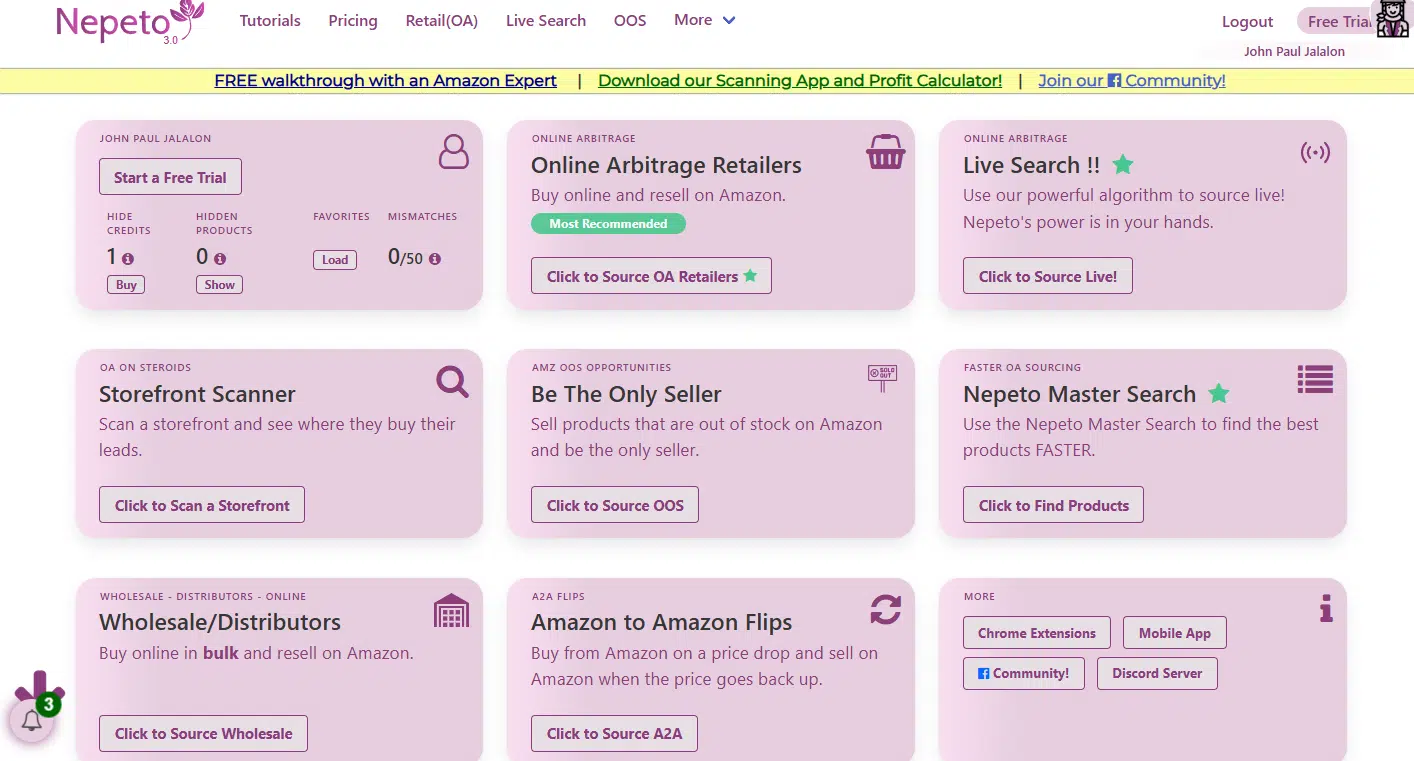Viewport: 1414px width, 761px height.
Task: Click the info icon next to Hidden Products value
Action: click(x=220, y=258)
